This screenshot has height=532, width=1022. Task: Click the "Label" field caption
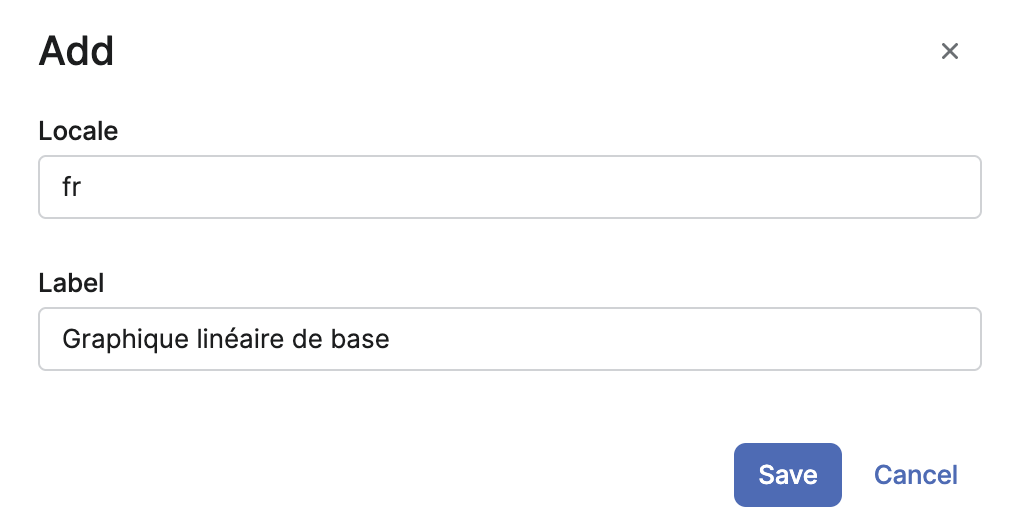point(71,283)
